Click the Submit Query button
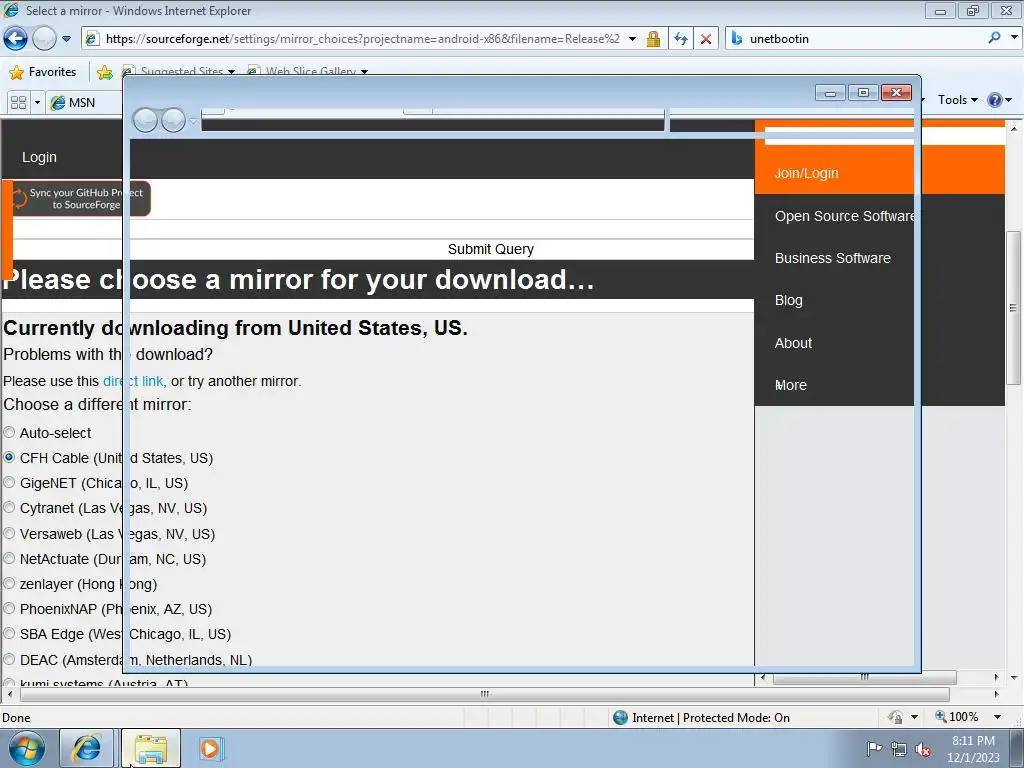This screenshot has width=1024, height=768. coord(490,249)
